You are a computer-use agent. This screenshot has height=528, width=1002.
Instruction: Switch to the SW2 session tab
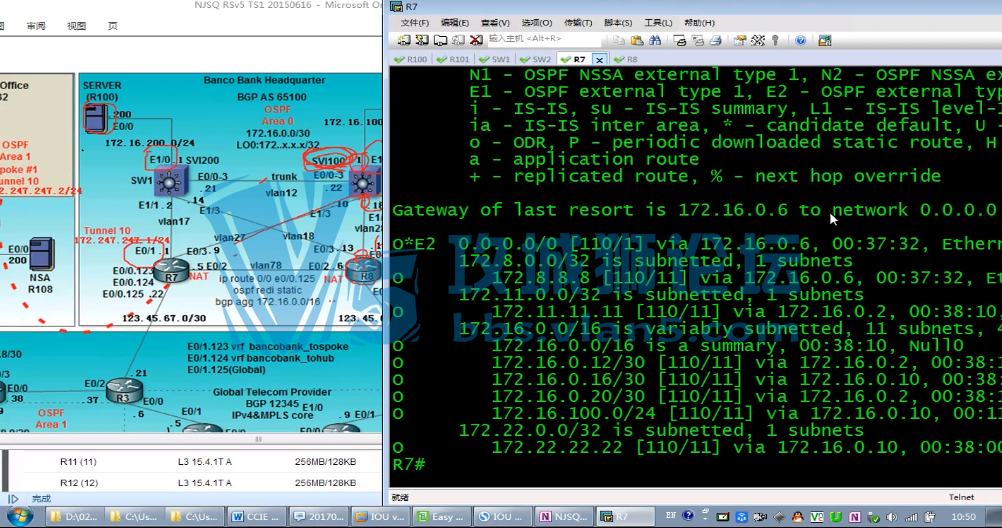(536, 59)
